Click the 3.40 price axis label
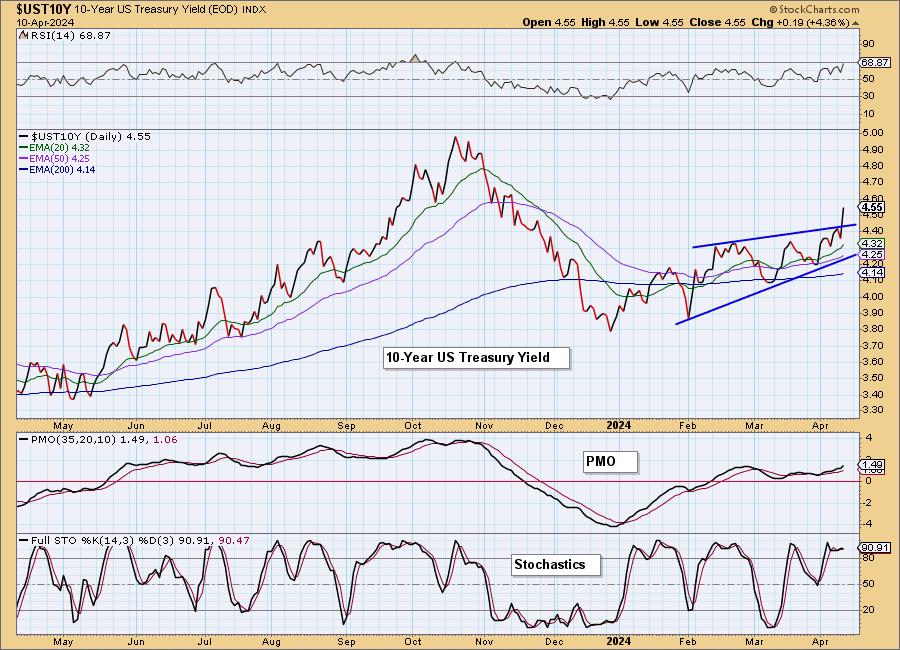Screen dimensions: 900x650 coord(873,394)
